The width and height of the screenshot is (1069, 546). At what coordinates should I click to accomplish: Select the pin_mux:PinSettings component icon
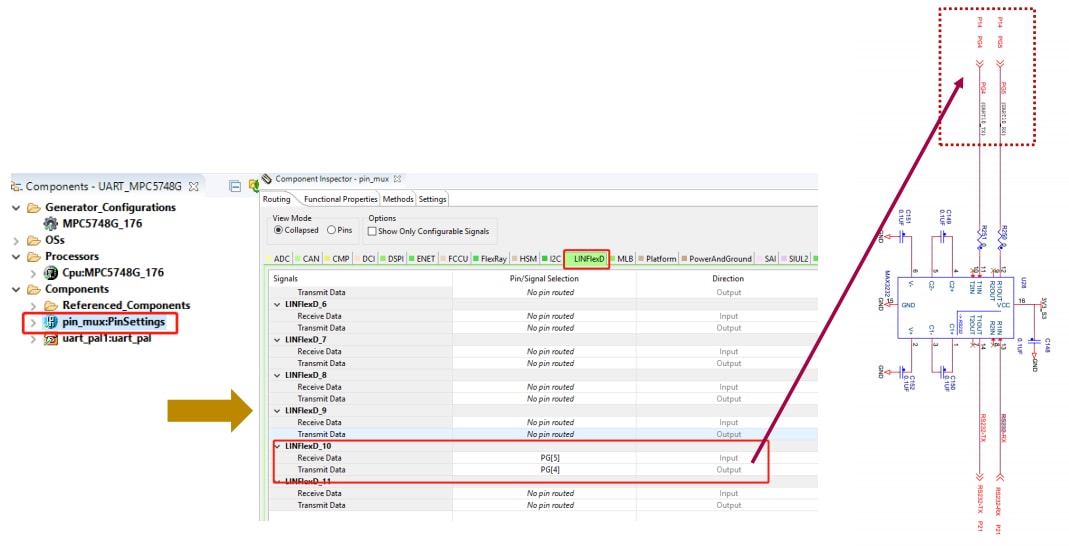coord(50,322)
